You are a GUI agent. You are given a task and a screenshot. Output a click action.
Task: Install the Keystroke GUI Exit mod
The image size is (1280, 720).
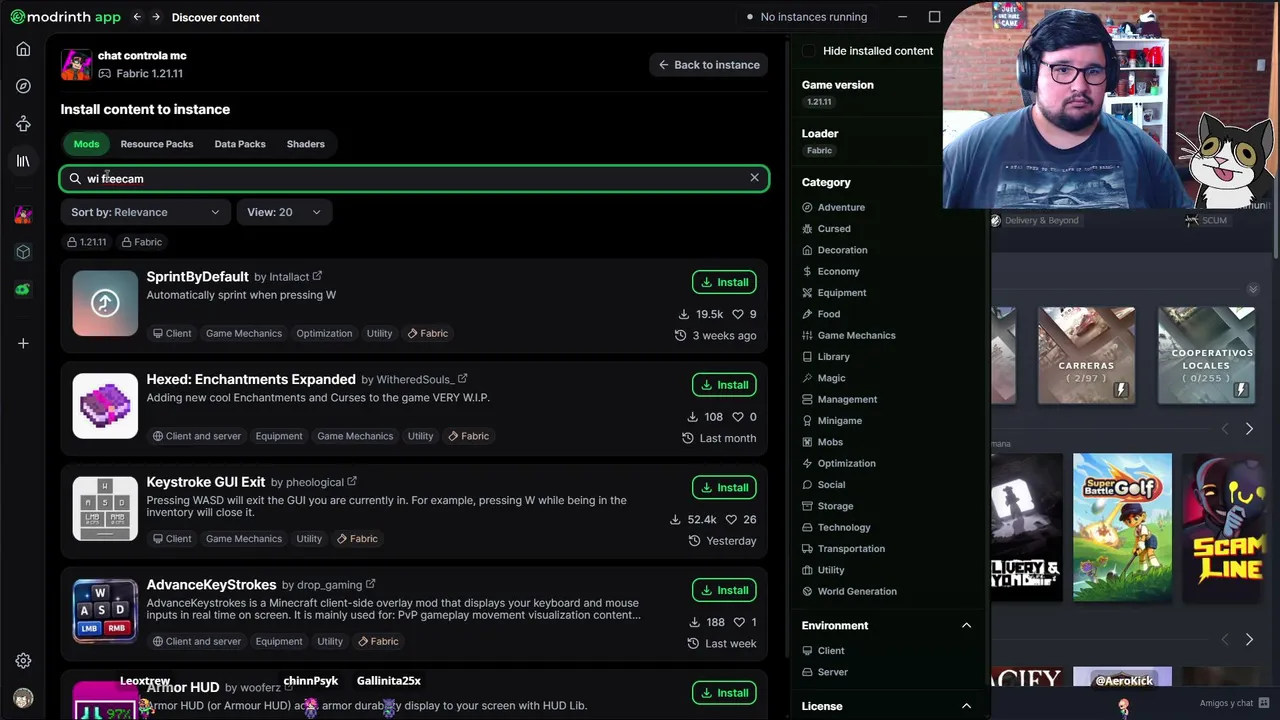(x=724, y=487)
